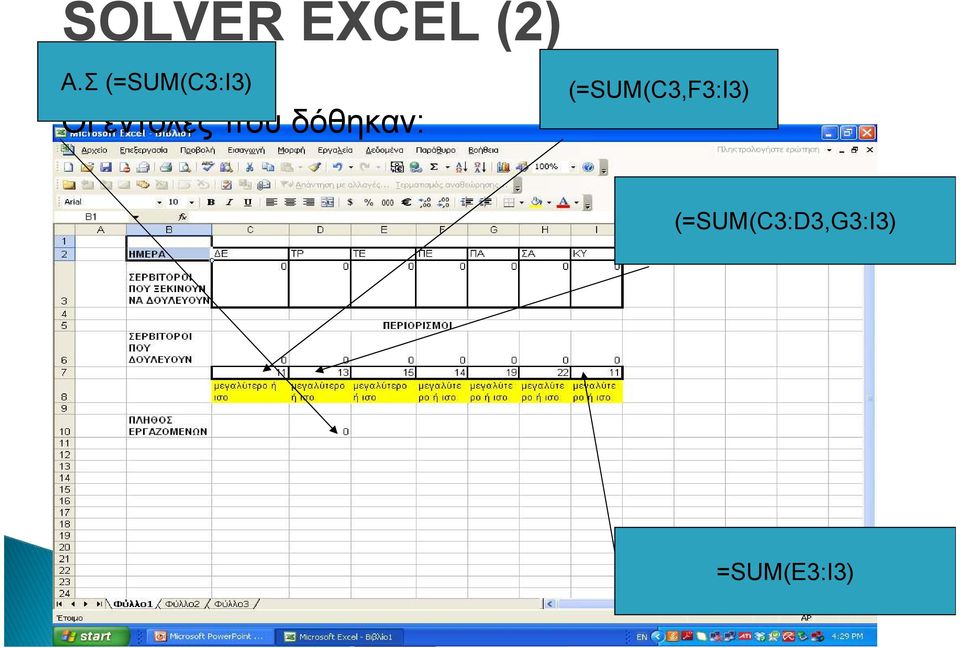The height and width of the screenshot is (648, 960).
Task: Click the Redo arrow icon
Action: tap(365, 167)
